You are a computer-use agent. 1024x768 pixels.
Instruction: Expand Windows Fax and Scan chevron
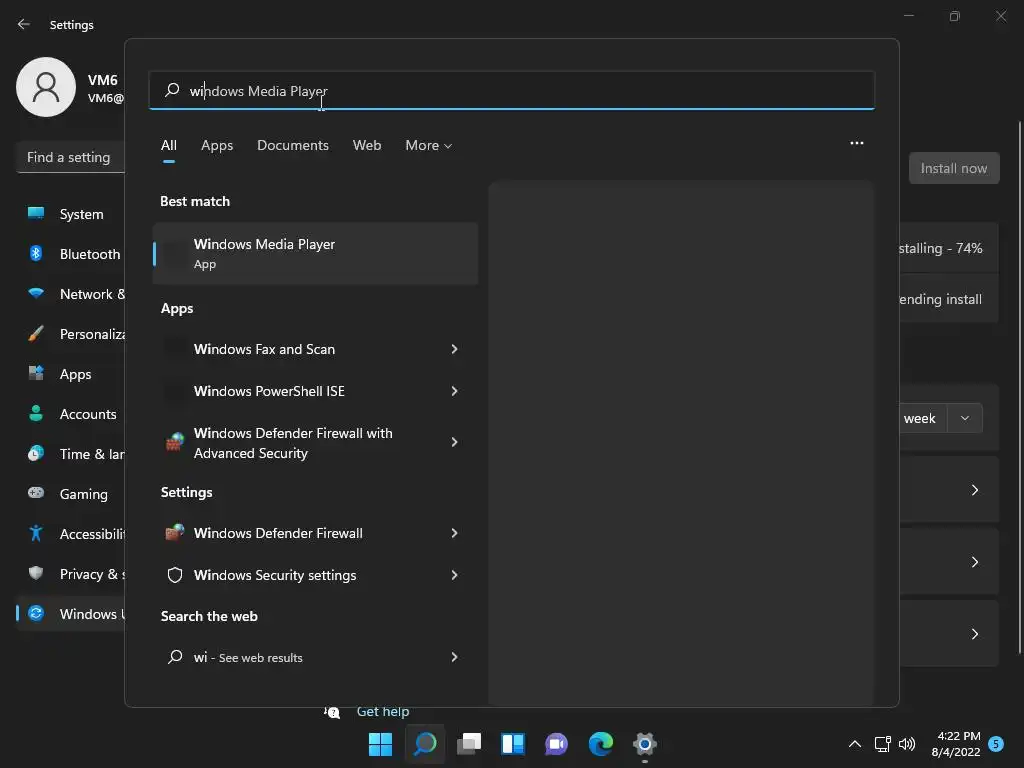click(454, 349)
